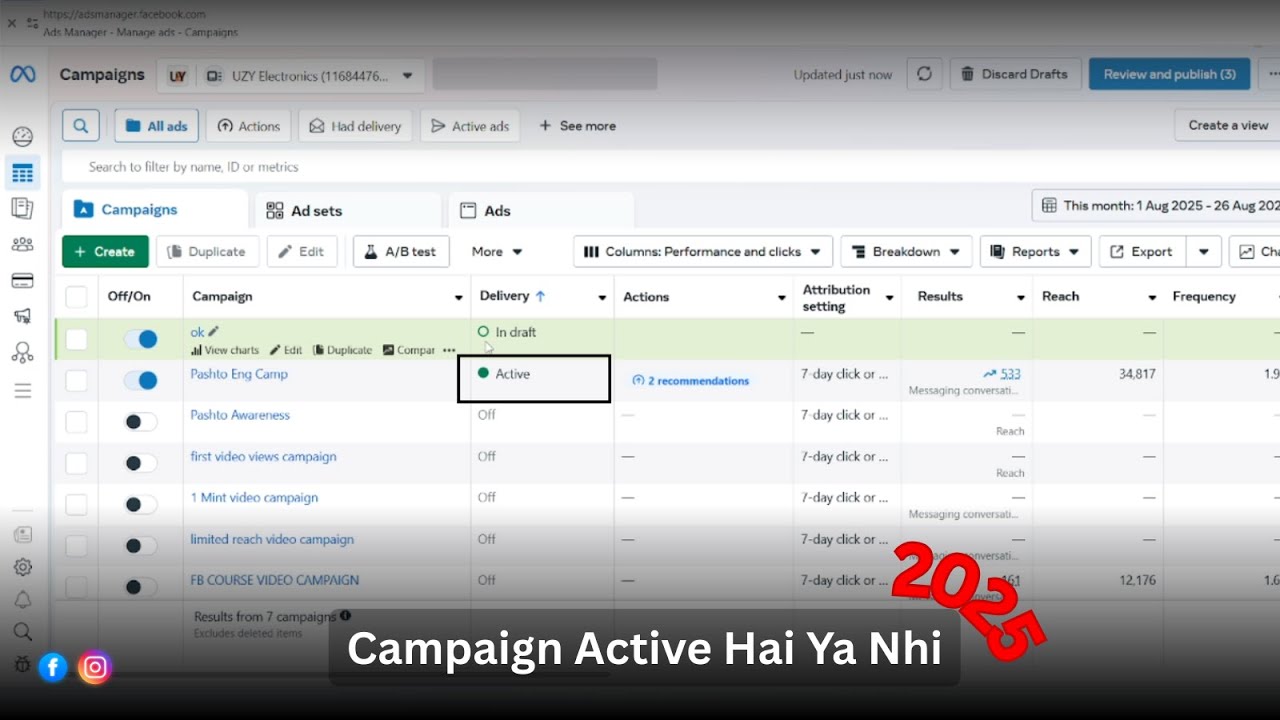1280x720 pixels.
Task: Click the Charts button at toolbar edge
Action: (1256, 252)
